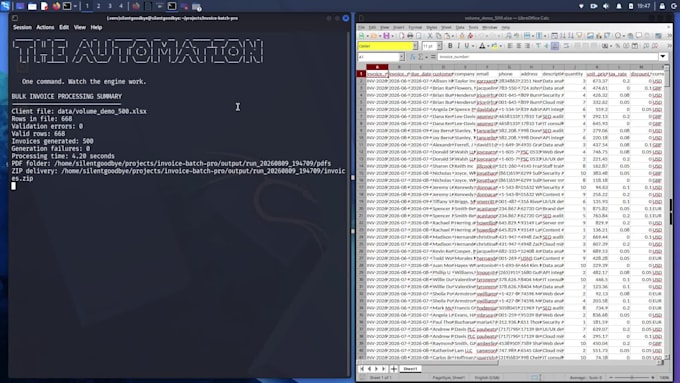This screenshot has height=383, width=680.
Task: Click the Sort Ascending icon
Action: pyautogui.click(x=562, y=36)
